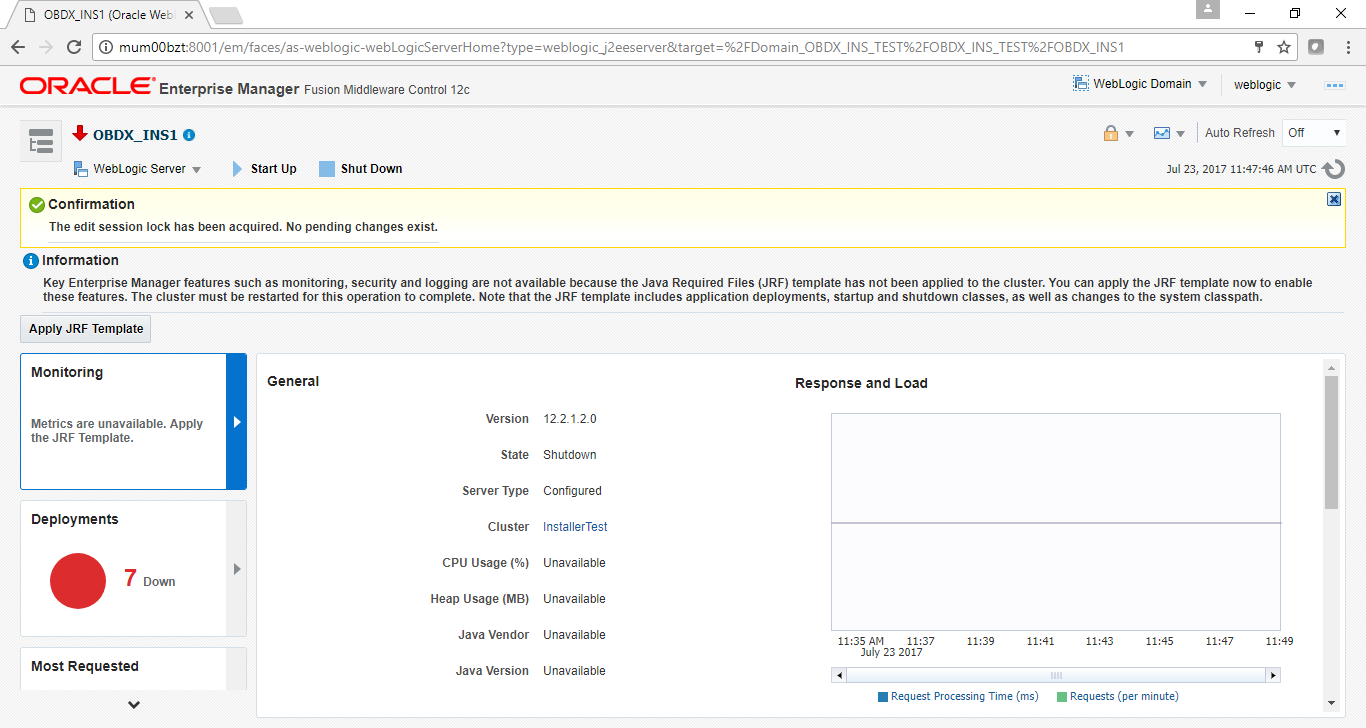Open the OBDX_INS1 information icon
The width and height of the screenshot is (1366, 728).
tap(189, 135)
